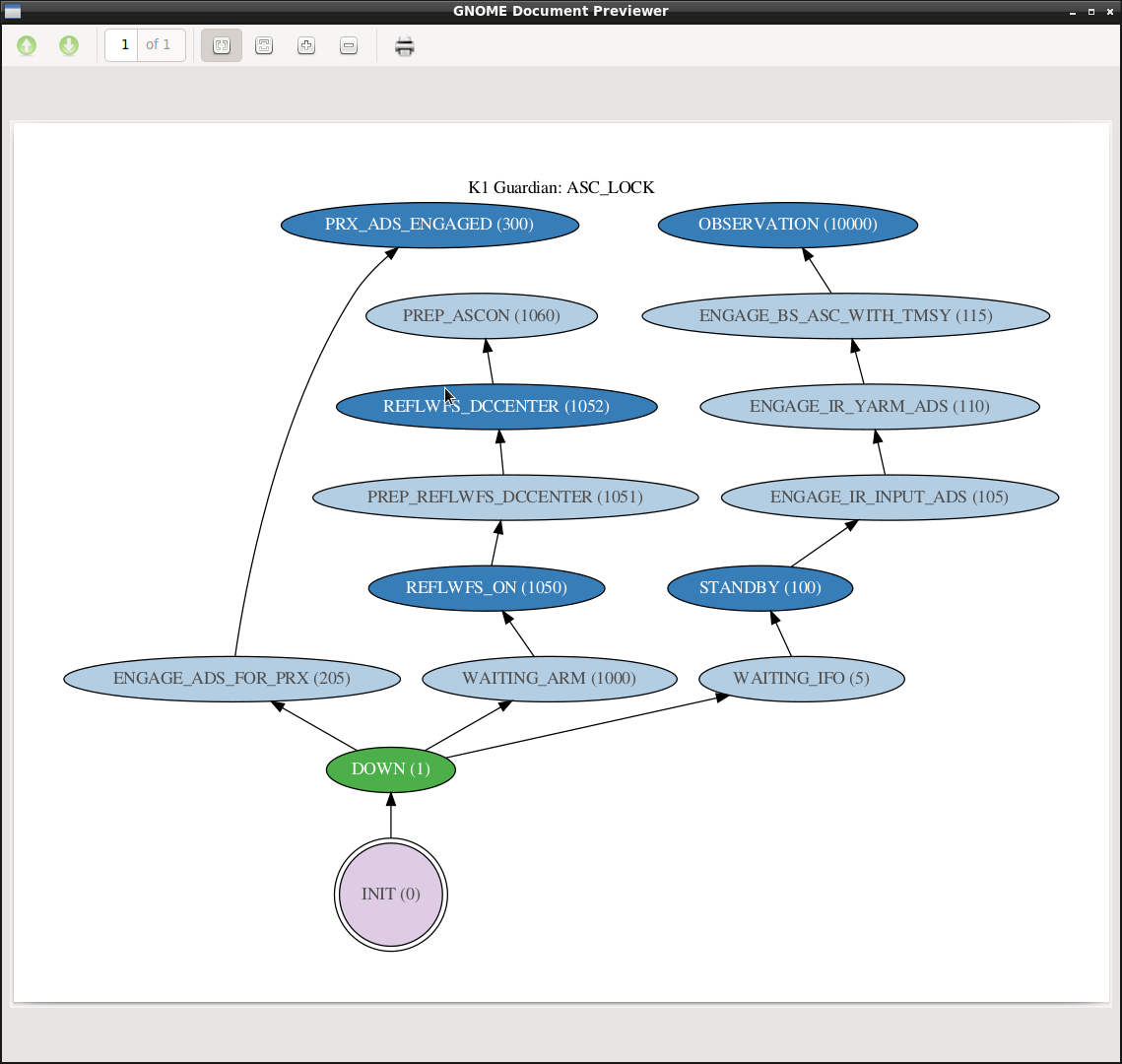Close the Document Previewer window
This screenshot has width=1122, height=1064.
coord(1108,12)
